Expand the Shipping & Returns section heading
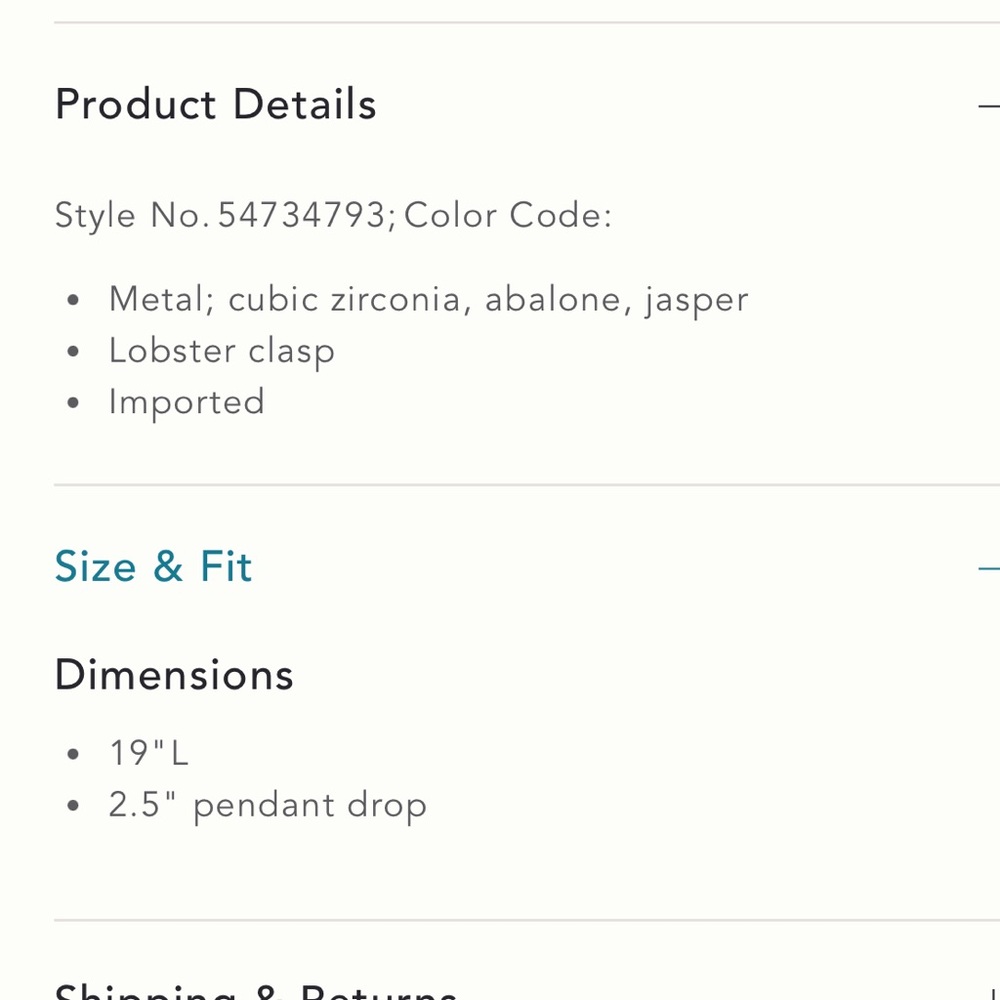 tap(255, 990)
